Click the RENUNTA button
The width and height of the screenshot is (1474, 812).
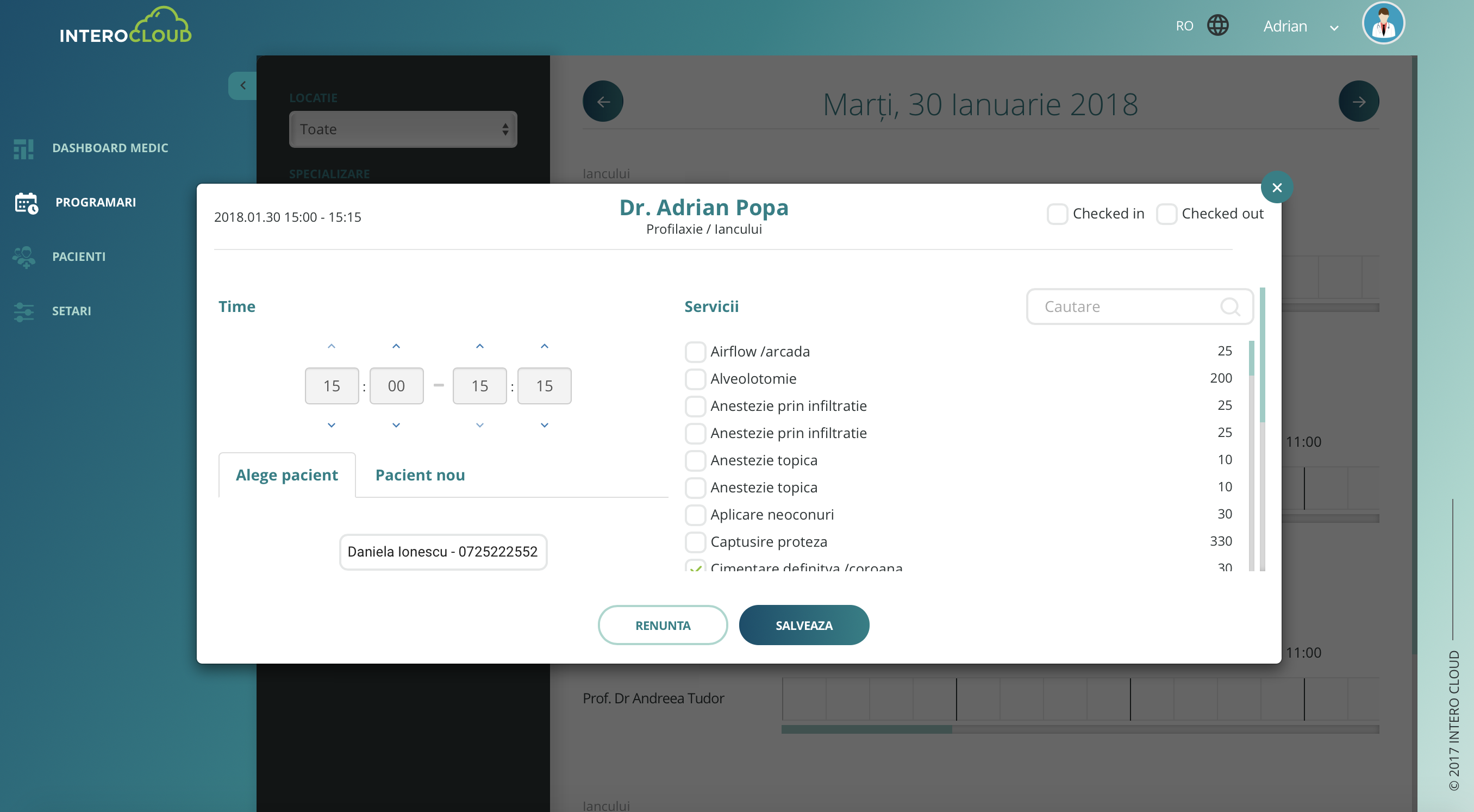662,626
